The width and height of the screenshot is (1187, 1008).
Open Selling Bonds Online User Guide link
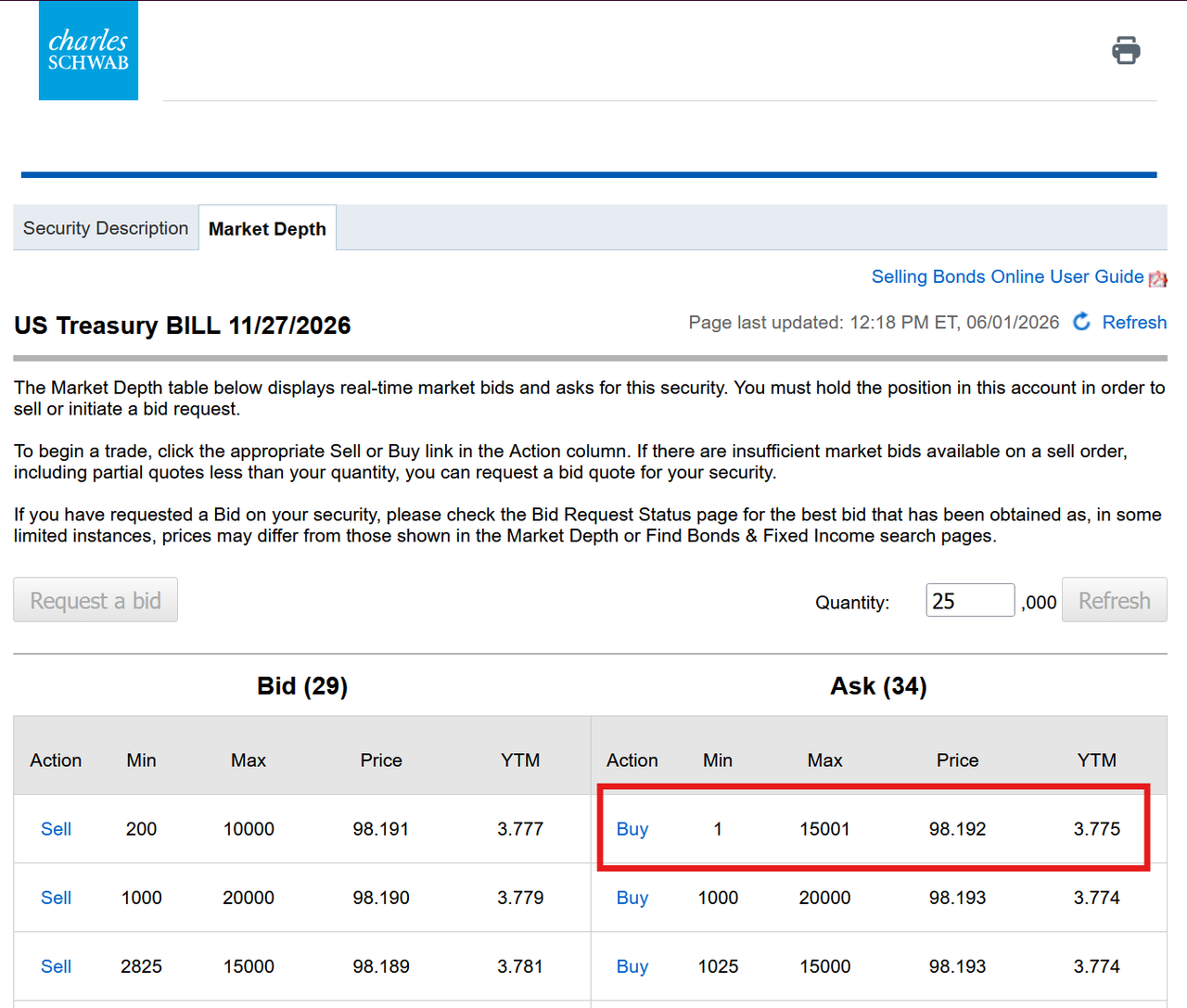[x=1007, y=276]
